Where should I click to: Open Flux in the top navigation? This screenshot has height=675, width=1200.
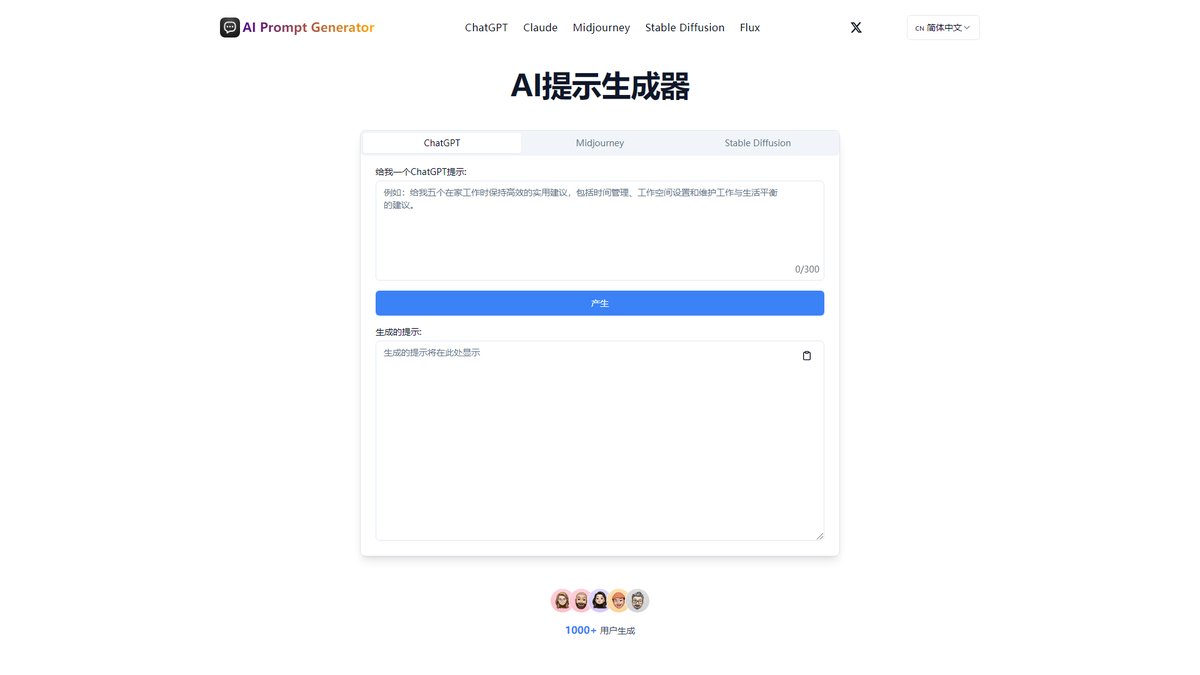click(x=750, y=28)
